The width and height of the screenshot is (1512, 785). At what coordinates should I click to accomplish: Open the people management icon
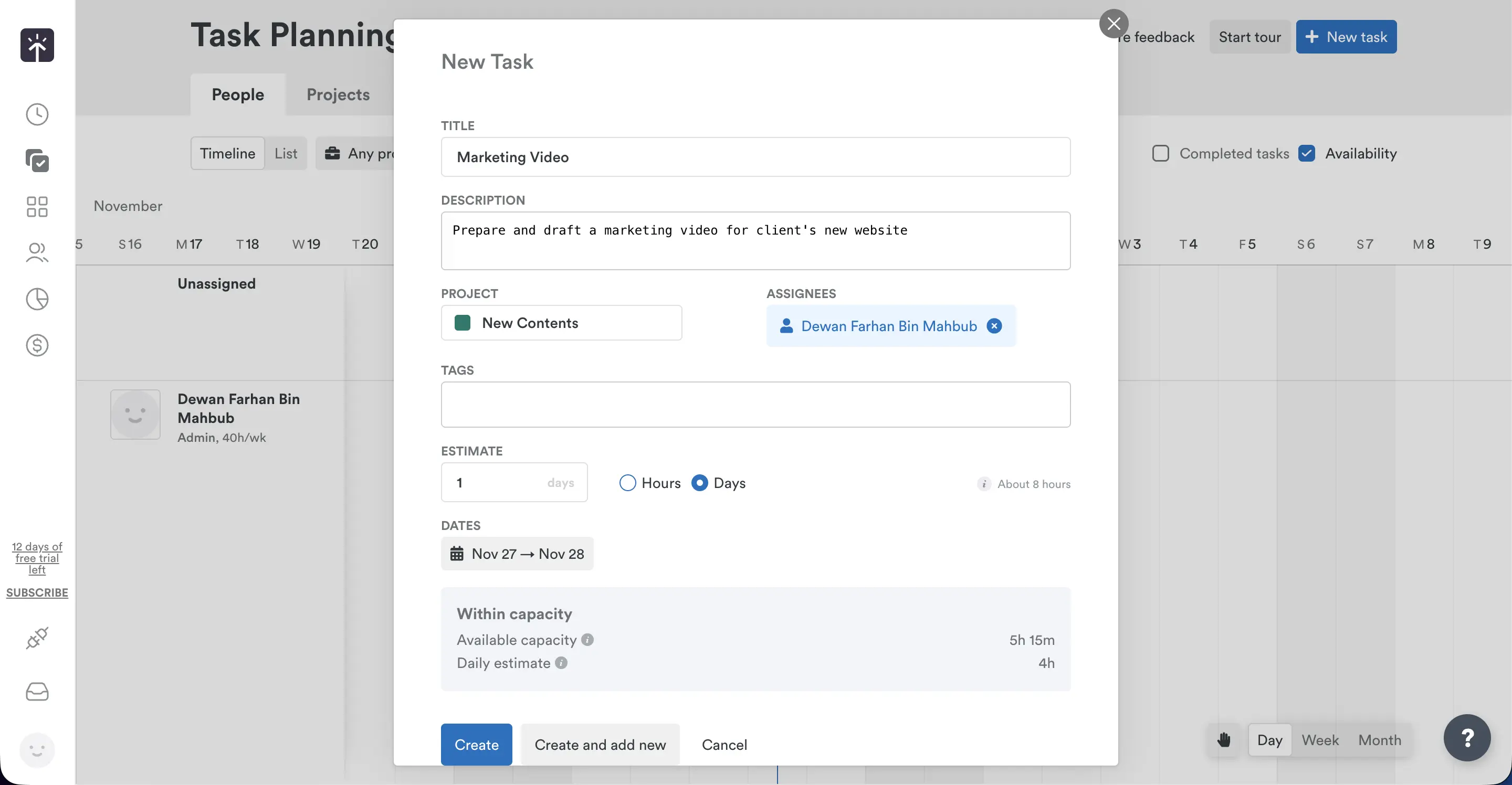37,252
